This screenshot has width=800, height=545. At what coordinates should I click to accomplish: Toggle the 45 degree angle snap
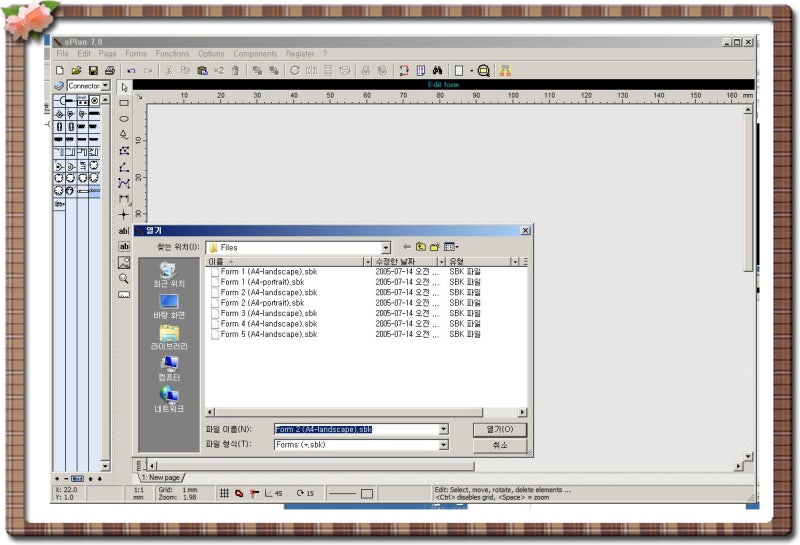(x=273, y=493)
